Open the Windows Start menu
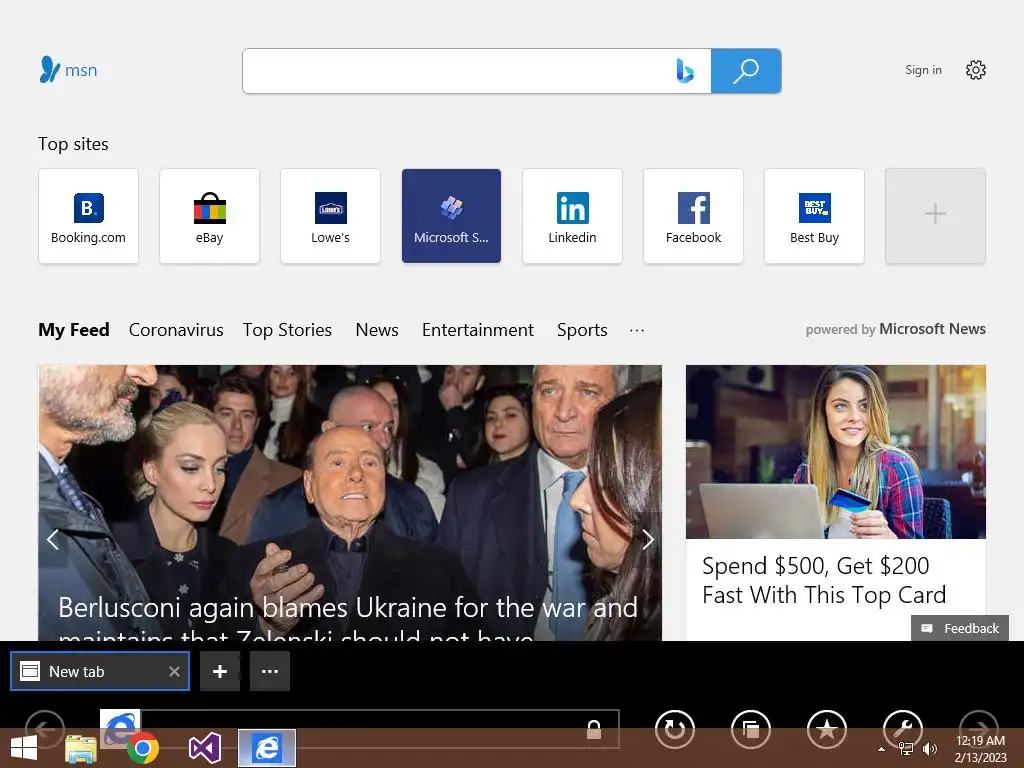The height and width of the screenshot is (768, 1024). coord(24,748)
